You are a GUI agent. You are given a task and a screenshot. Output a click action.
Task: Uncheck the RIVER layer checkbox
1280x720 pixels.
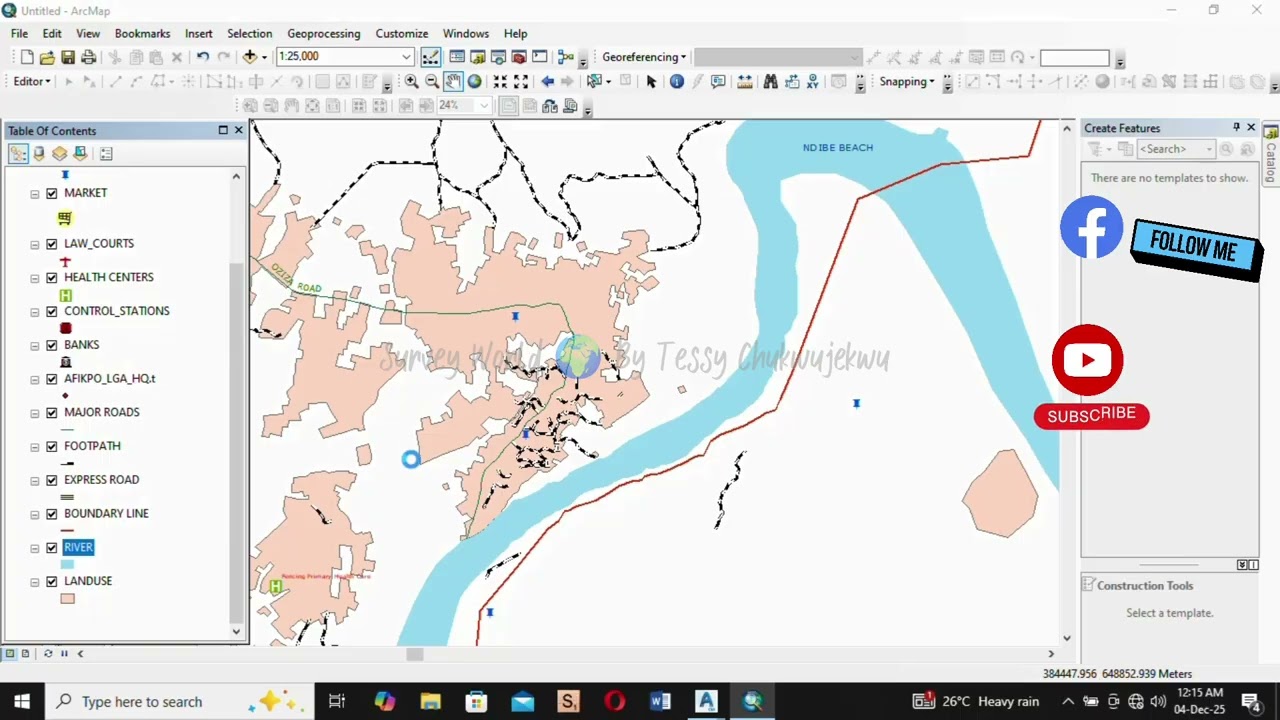coord(52,548)
